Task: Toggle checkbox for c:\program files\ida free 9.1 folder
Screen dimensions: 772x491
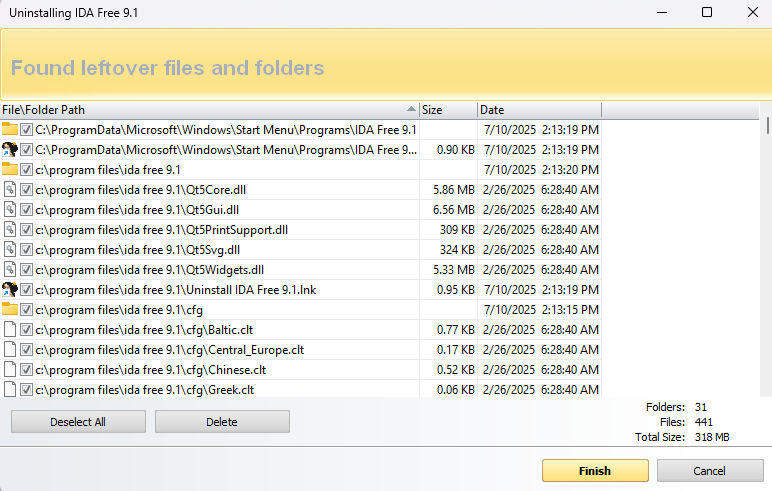Action: pos(27,169)
